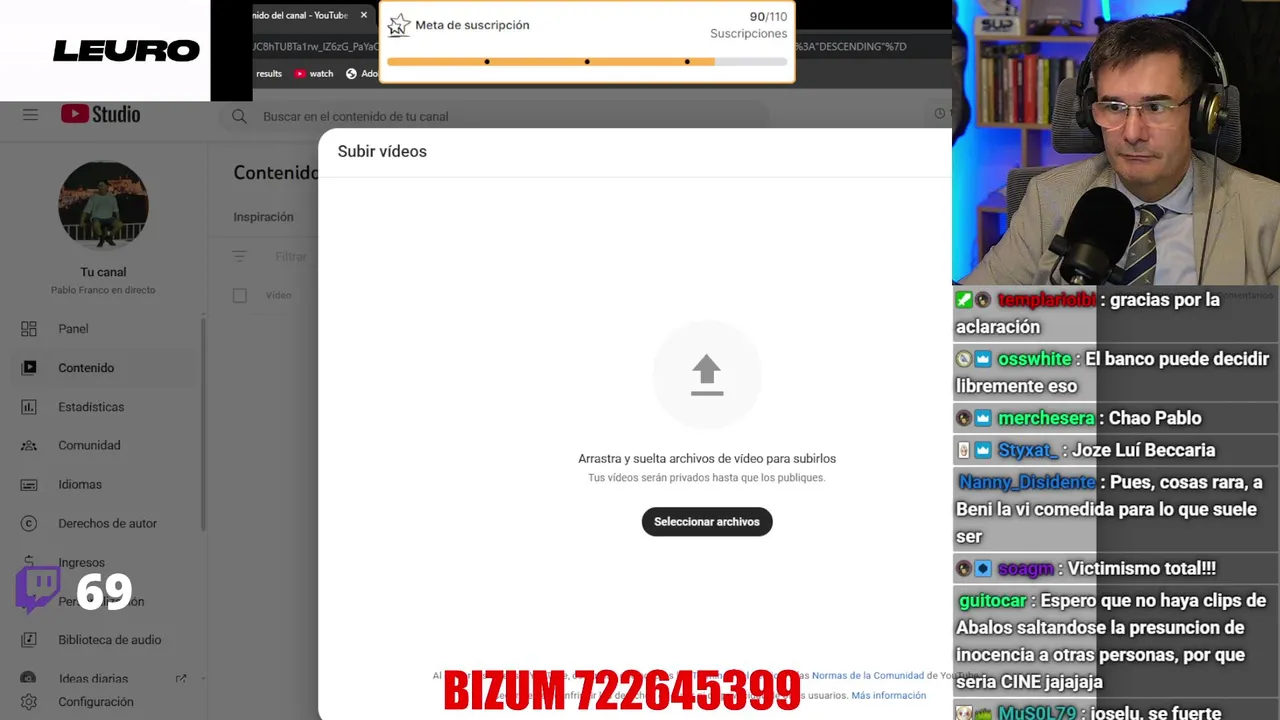Tick the select-all Vídeo checkbox
This screenshot has width=1280, height=720.
pyautogui.click(x=239, y=295)
